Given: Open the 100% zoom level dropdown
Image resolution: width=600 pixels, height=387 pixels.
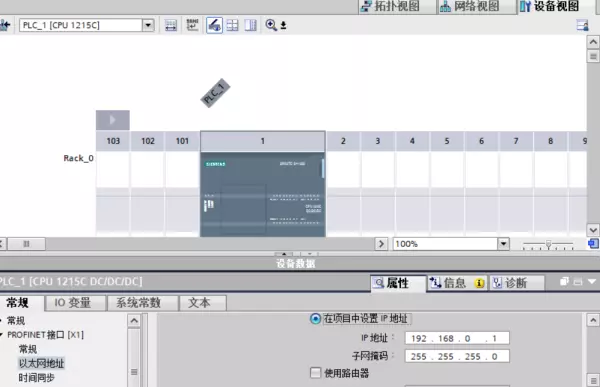Looking at the screenshot, I should pyautogui.click(x=504, y=244).
